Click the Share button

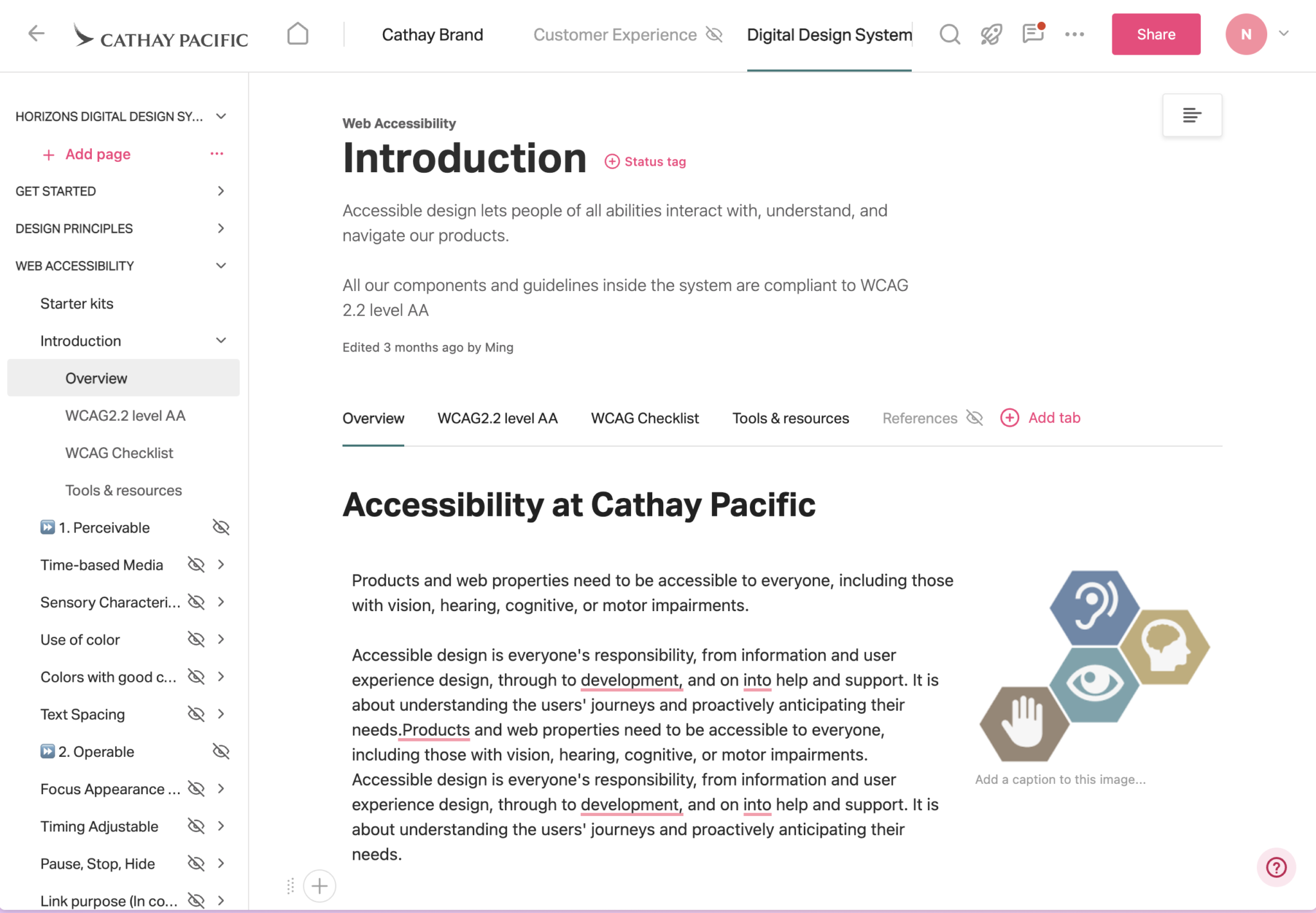point(1155,34)
